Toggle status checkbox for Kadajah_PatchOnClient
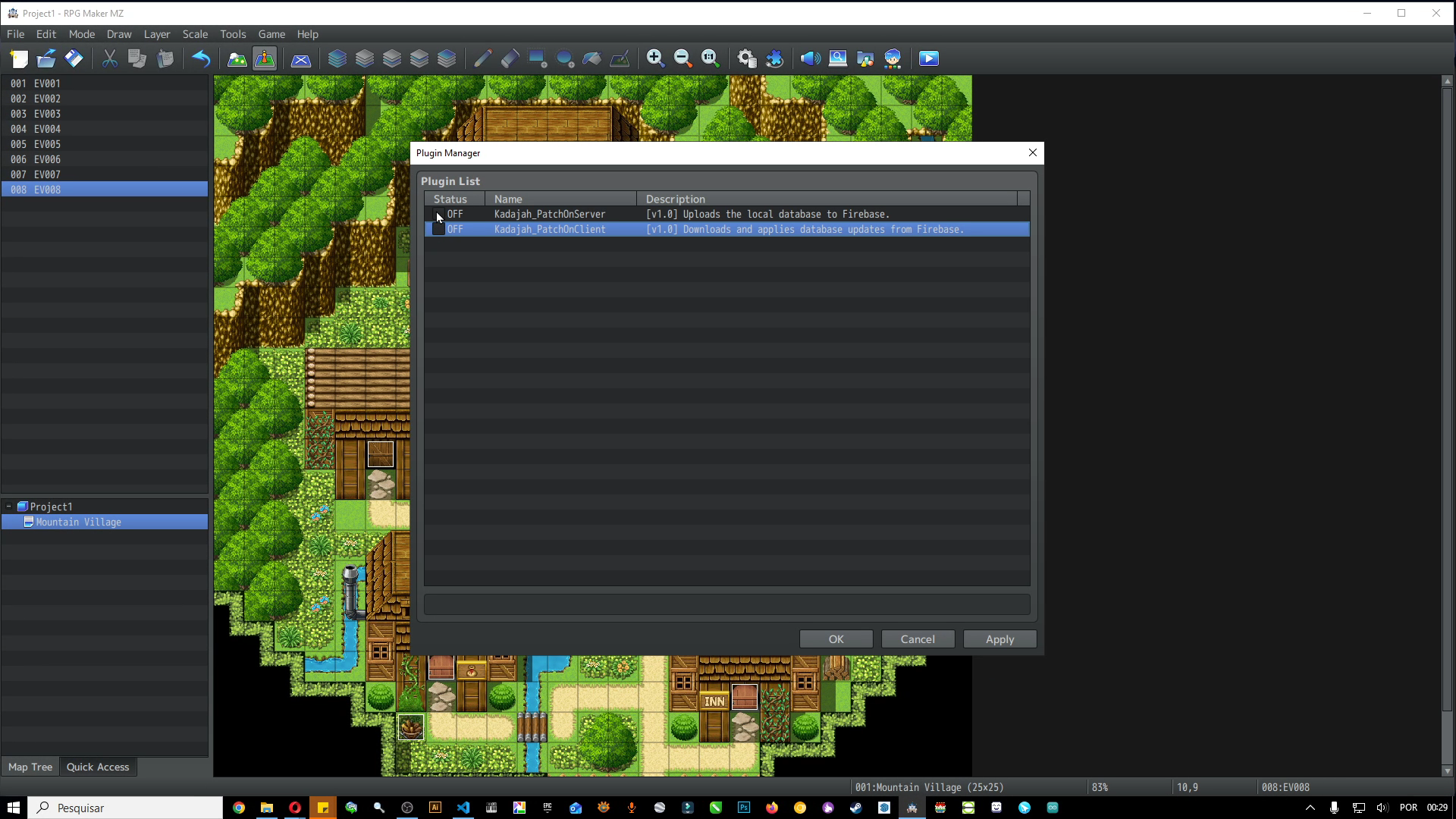 438,229
